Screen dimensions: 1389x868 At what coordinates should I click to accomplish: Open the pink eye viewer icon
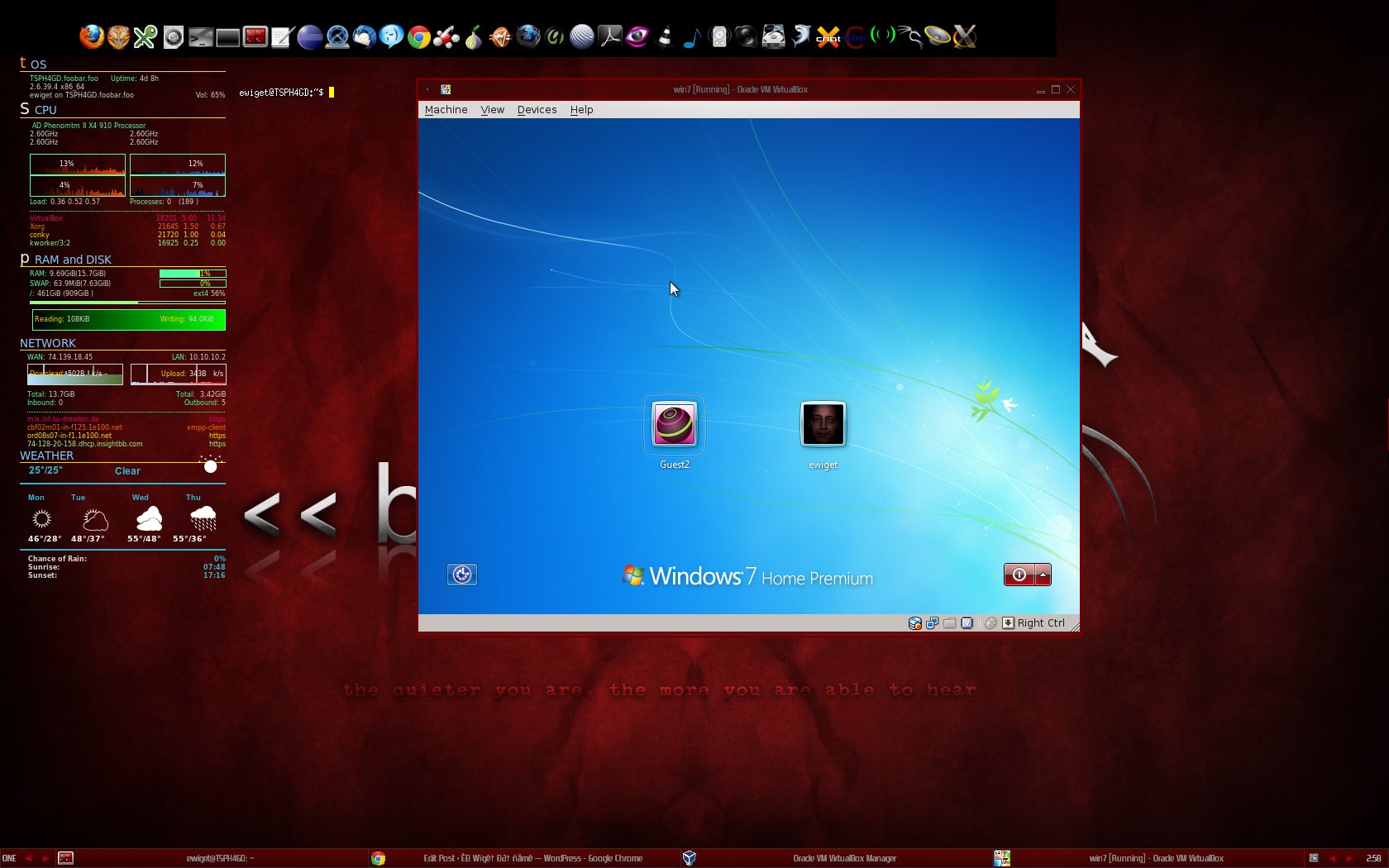tap(637, 36)
